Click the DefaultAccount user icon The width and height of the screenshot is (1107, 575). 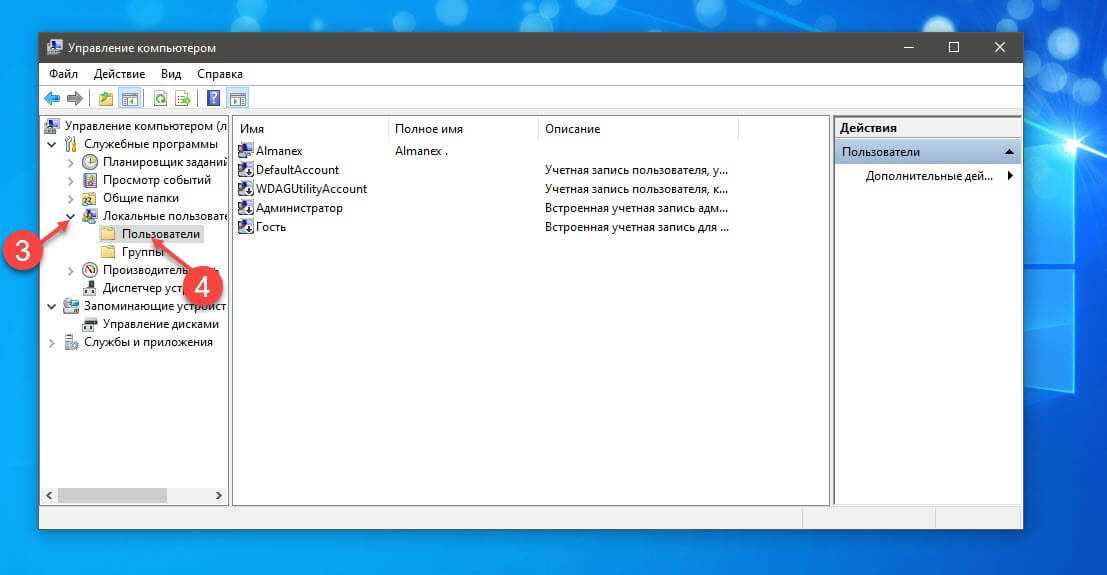[x=246, y=170]
